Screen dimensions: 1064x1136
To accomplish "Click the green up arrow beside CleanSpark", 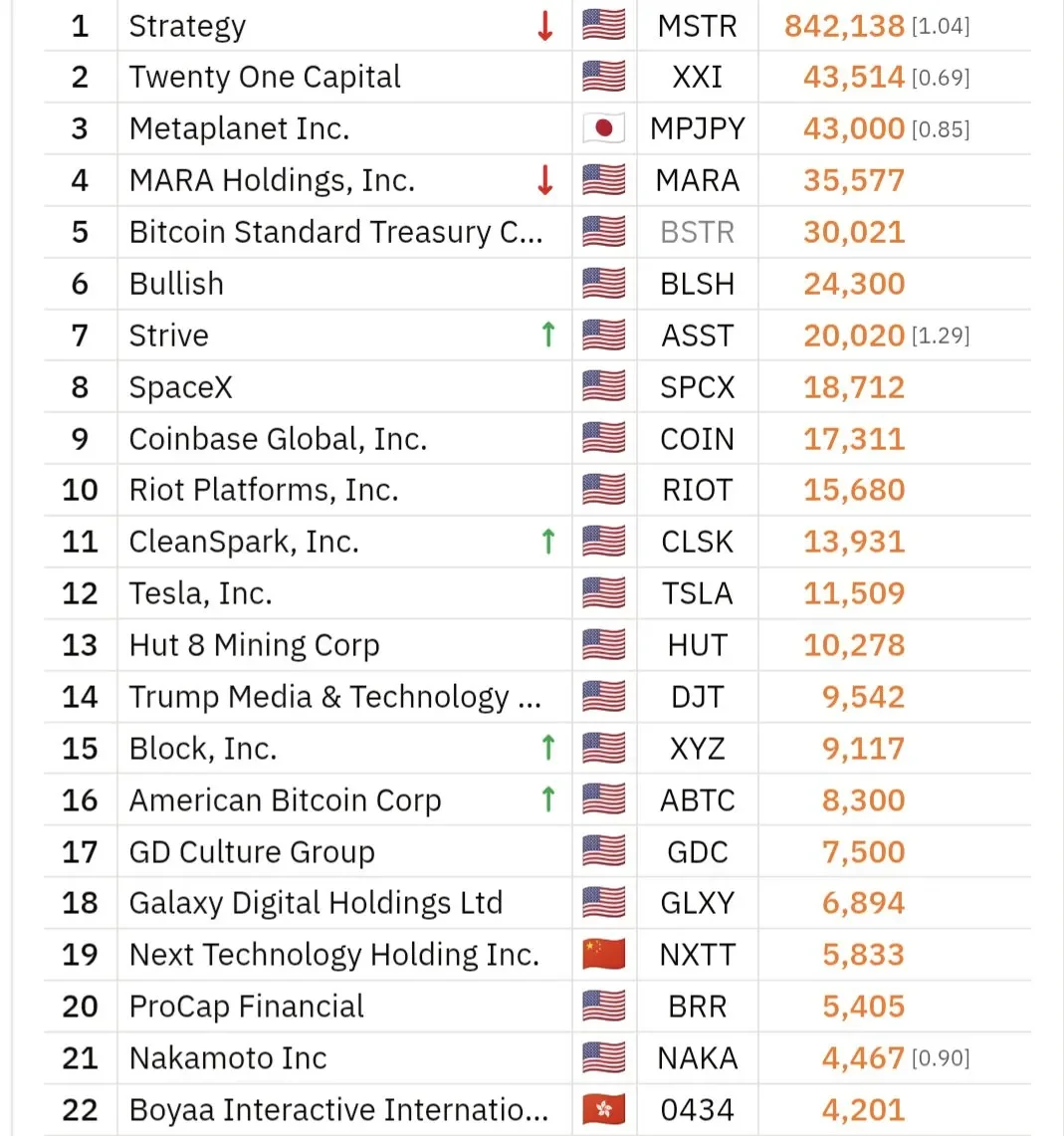I will tap(548, 542).
